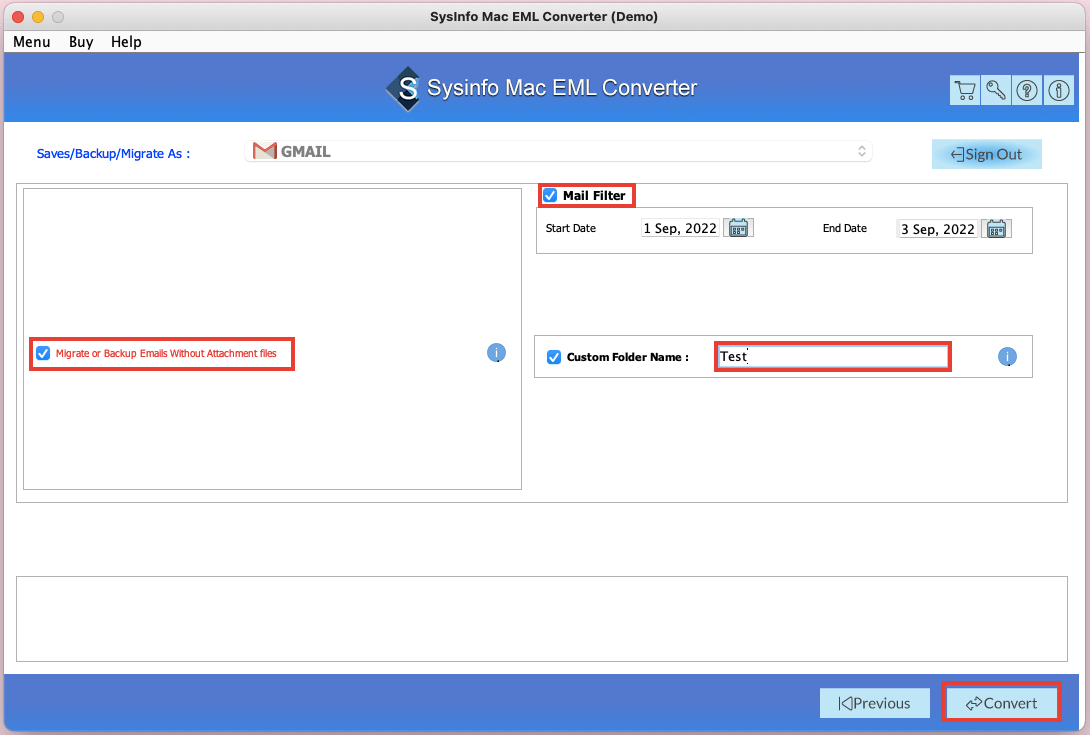This screenshot has height=735, width=1090.
Task: Open the Help menu
Action: pos(126,42)
